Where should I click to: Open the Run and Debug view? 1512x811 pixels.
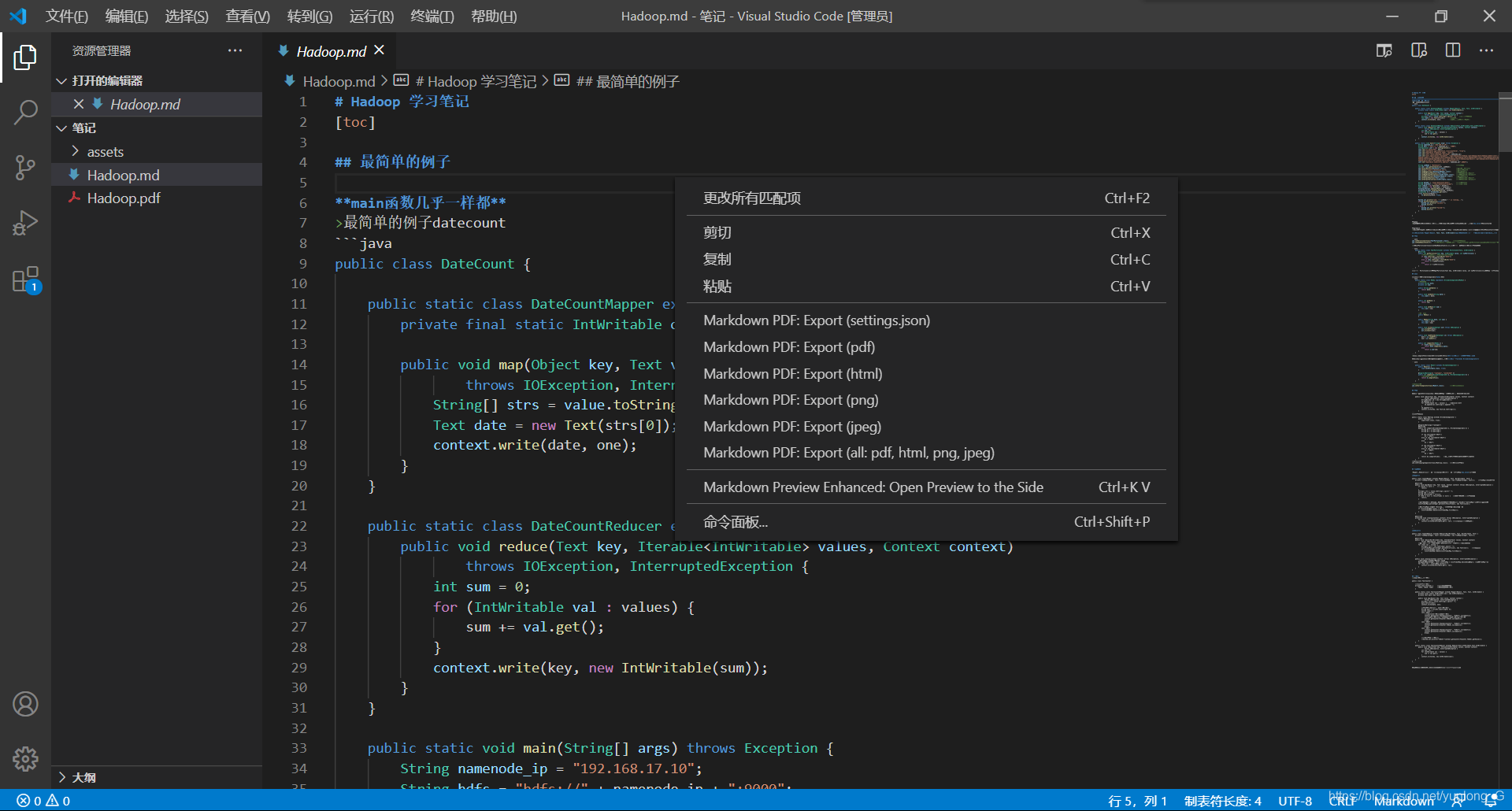pos(25,224)
